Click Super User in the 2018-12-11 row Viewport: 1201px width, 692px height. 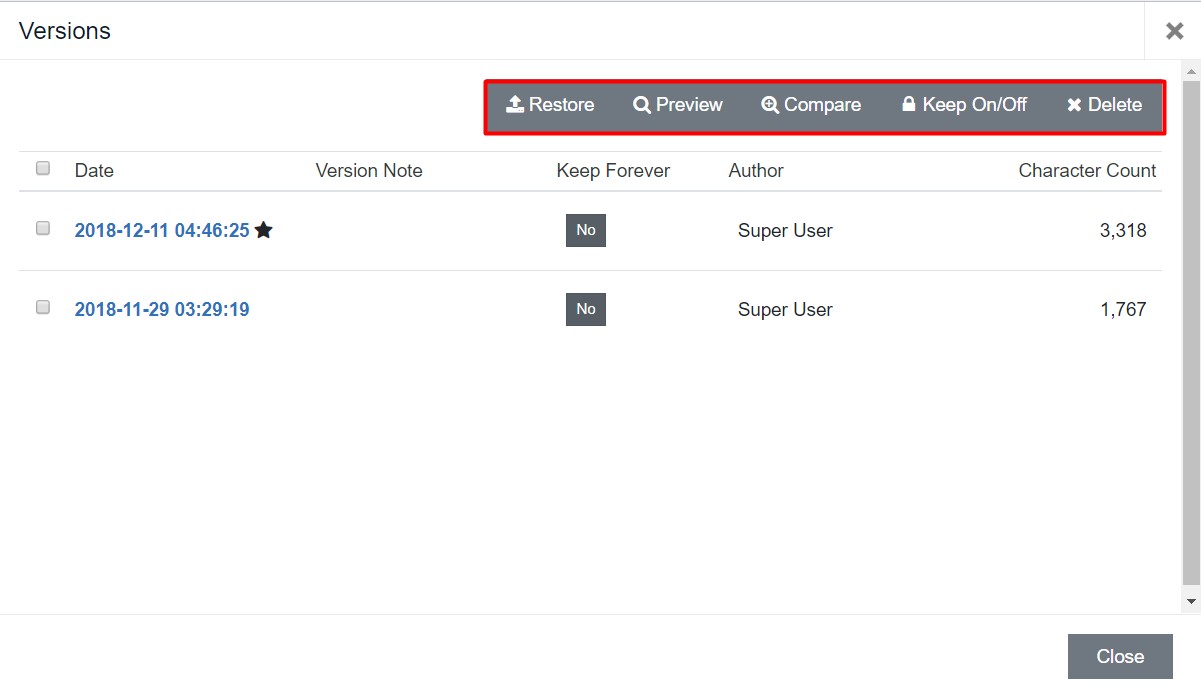pos(785,230)
